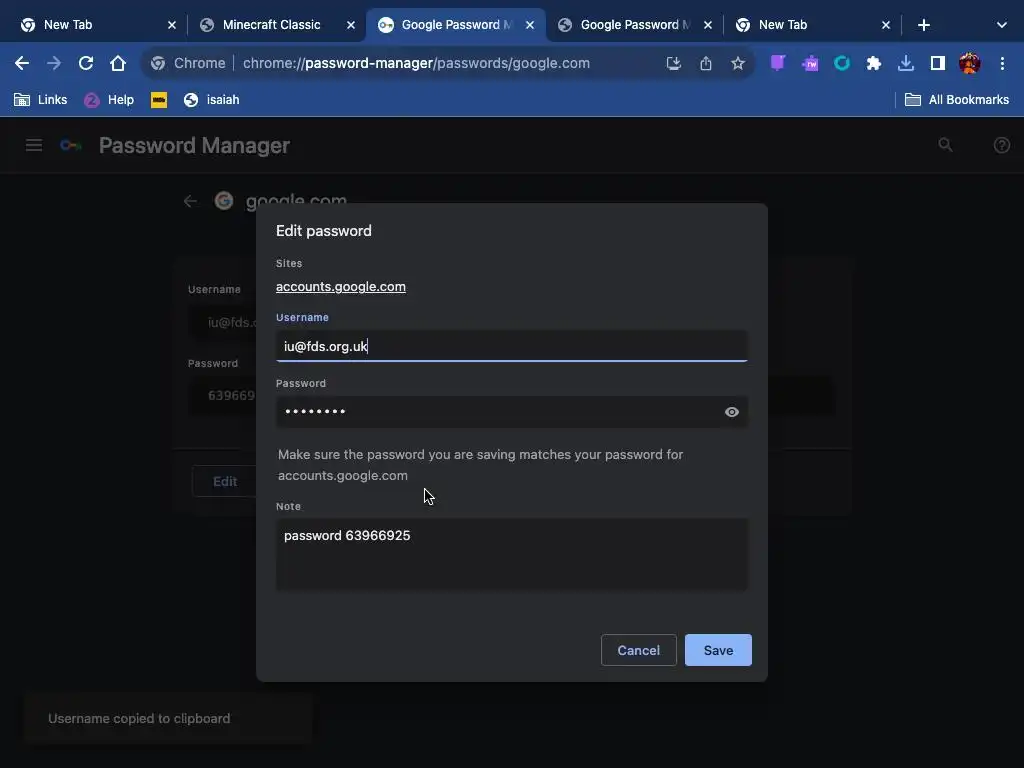Open the All Bookmarks folder
This screenshot has height=768, width=1024.
[x=957, y=100]
